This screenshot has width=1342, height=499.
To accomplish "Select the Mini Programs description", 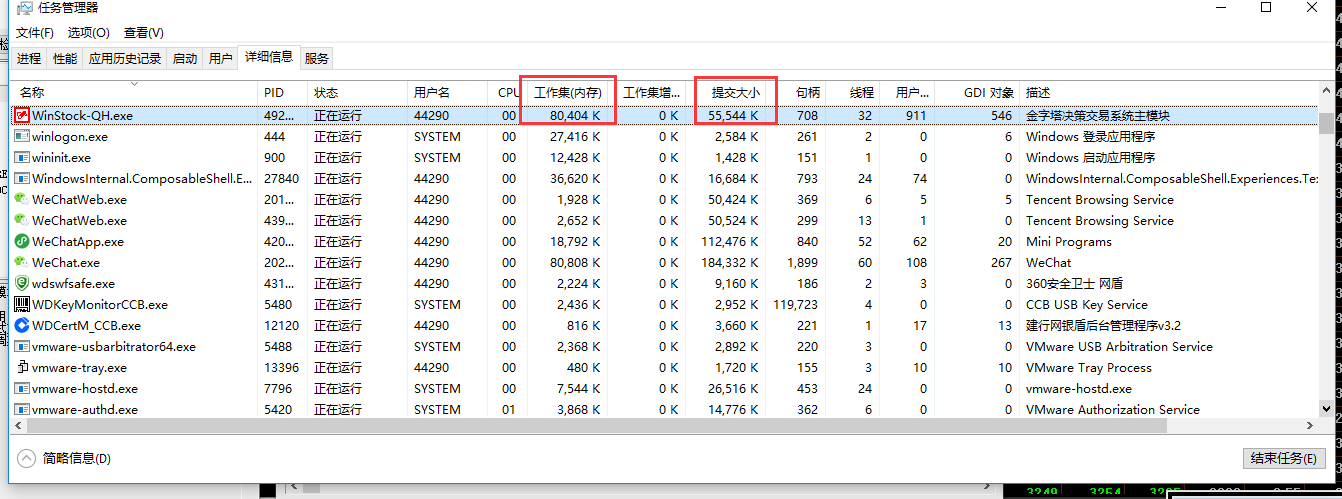I will pyautogui.click(x=1069, y=241).
